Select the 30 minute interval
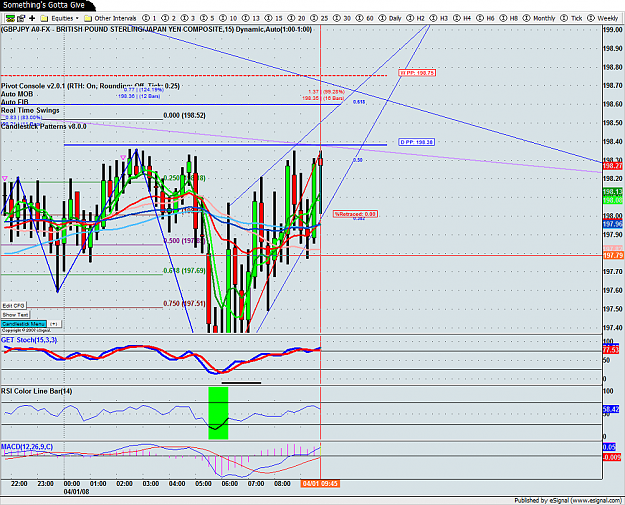 point(342,18)
